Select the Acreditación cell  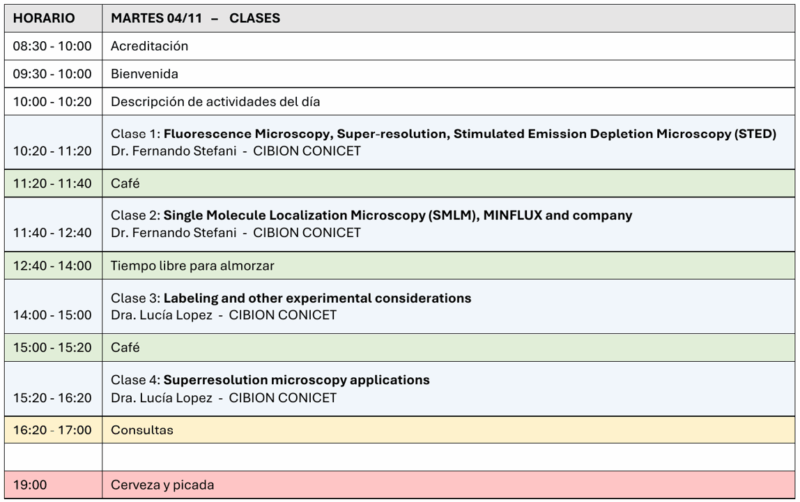[x=149, y=46]
